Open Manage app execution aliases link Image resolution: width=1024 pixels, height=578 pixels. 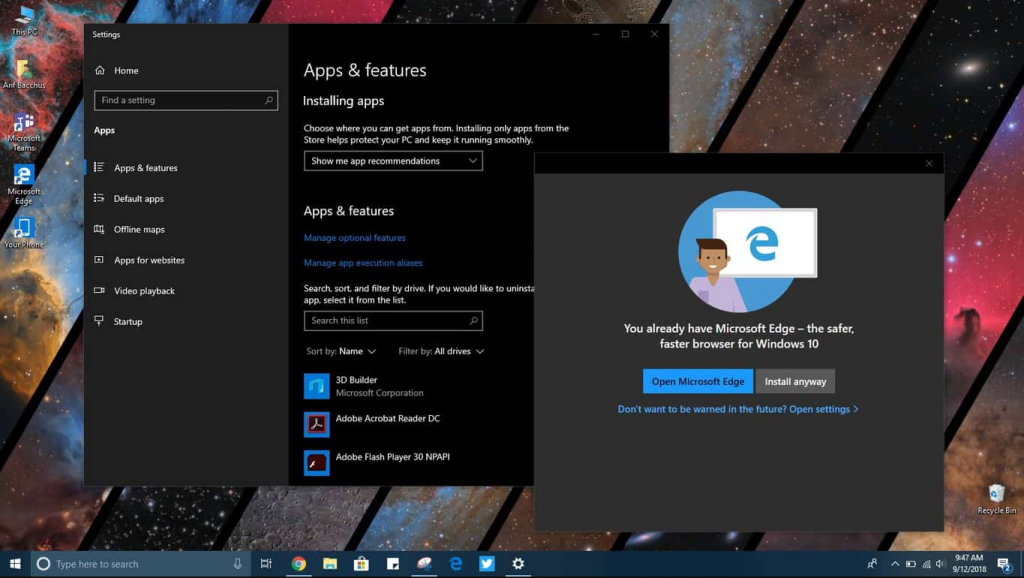click(x=363, y=263)
